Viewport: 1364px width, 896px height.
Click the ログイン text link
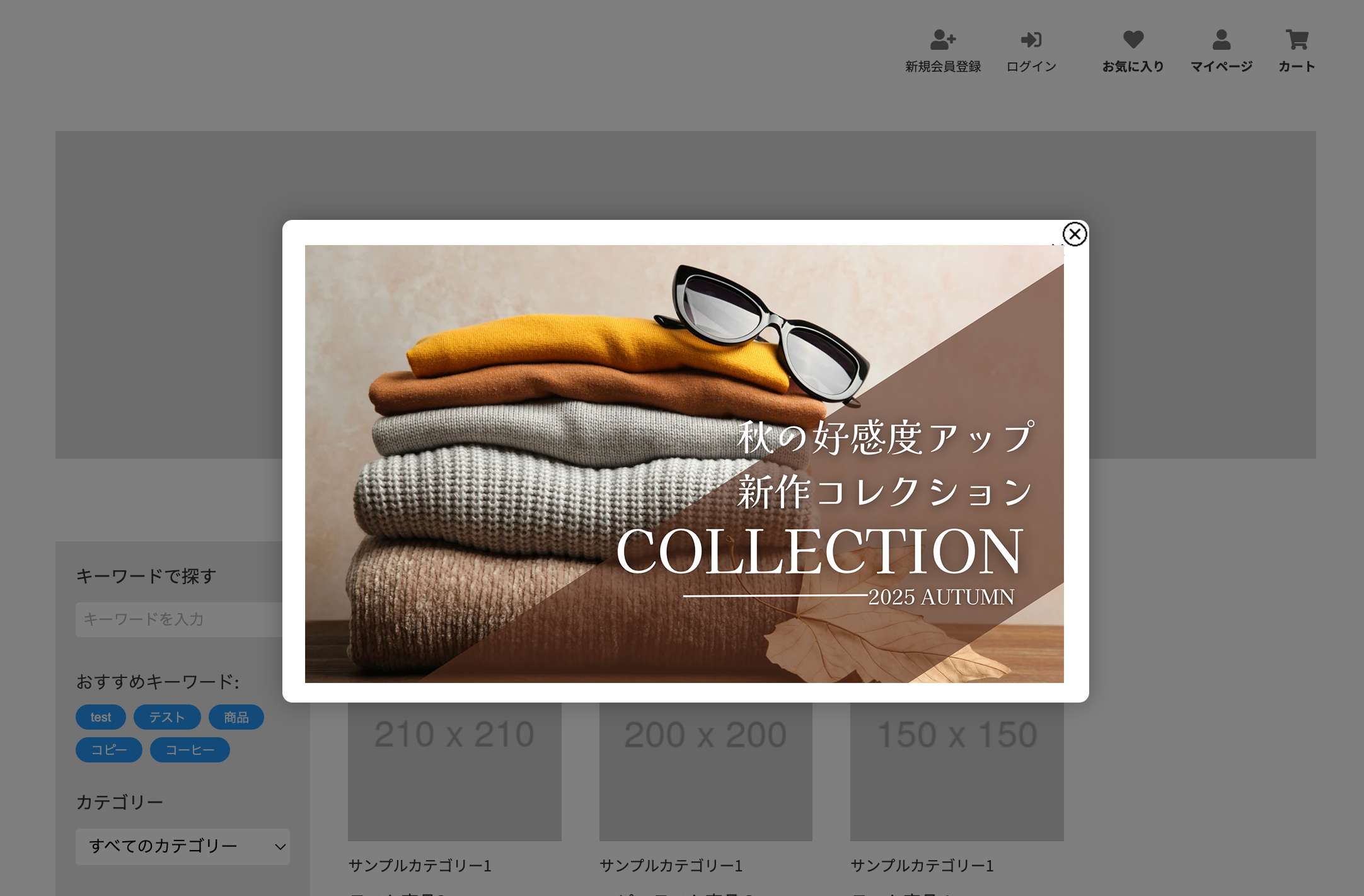(x=1031, y=67)
